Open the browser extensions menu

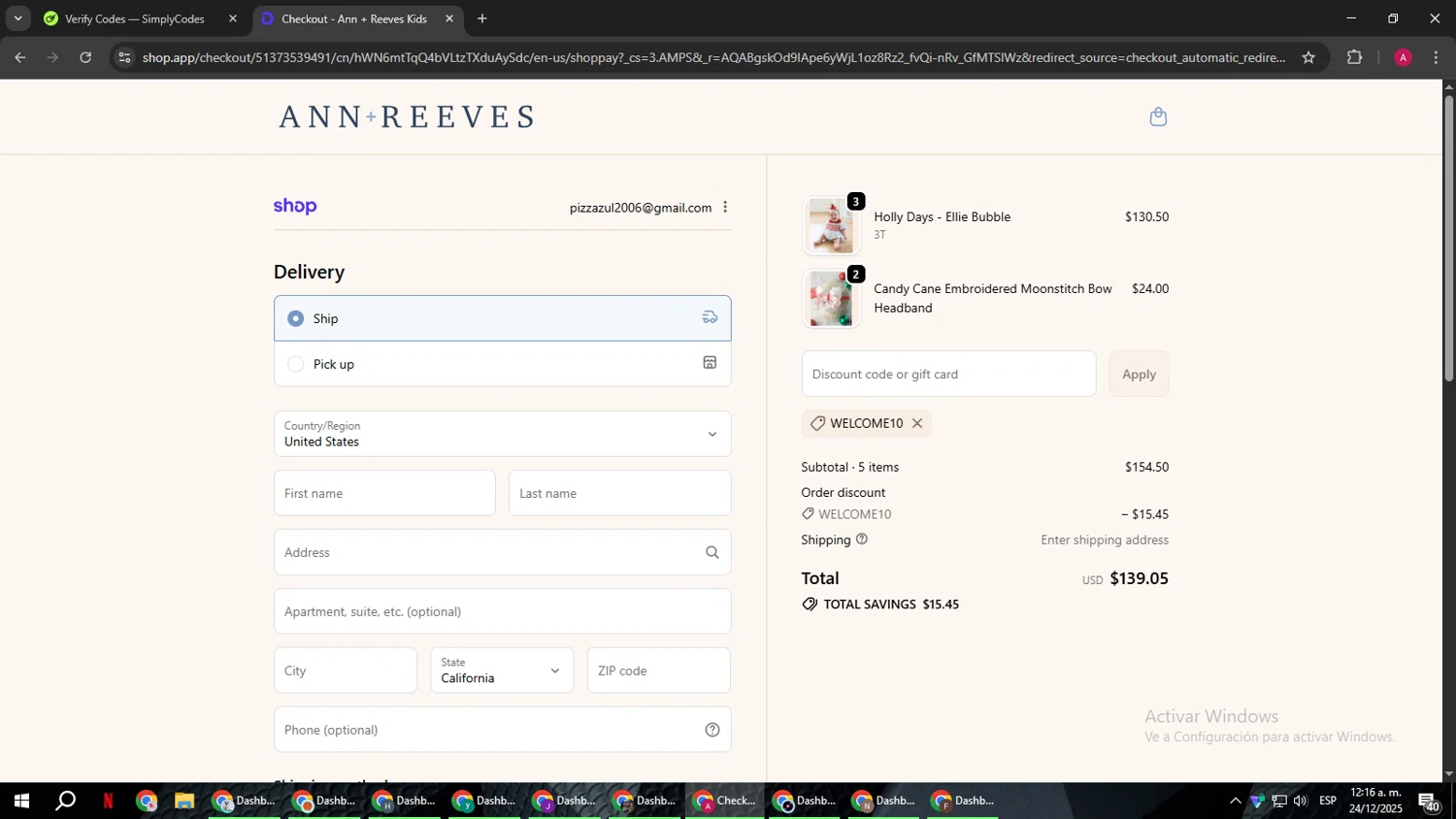pos(1355,57)
